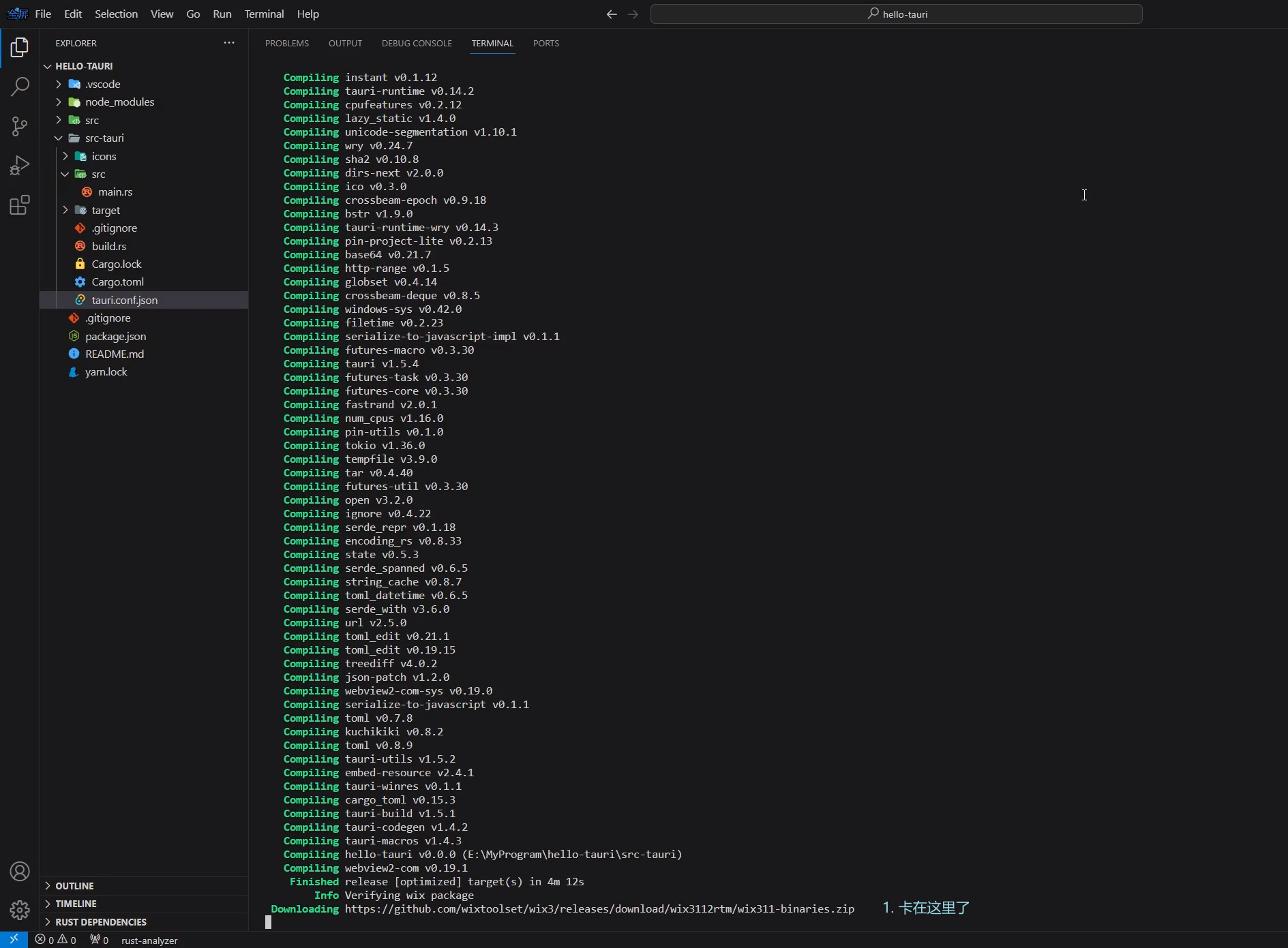The image size is (1288, 948).
Task: Expand the TIMELINE section
Action: [76, 904]
